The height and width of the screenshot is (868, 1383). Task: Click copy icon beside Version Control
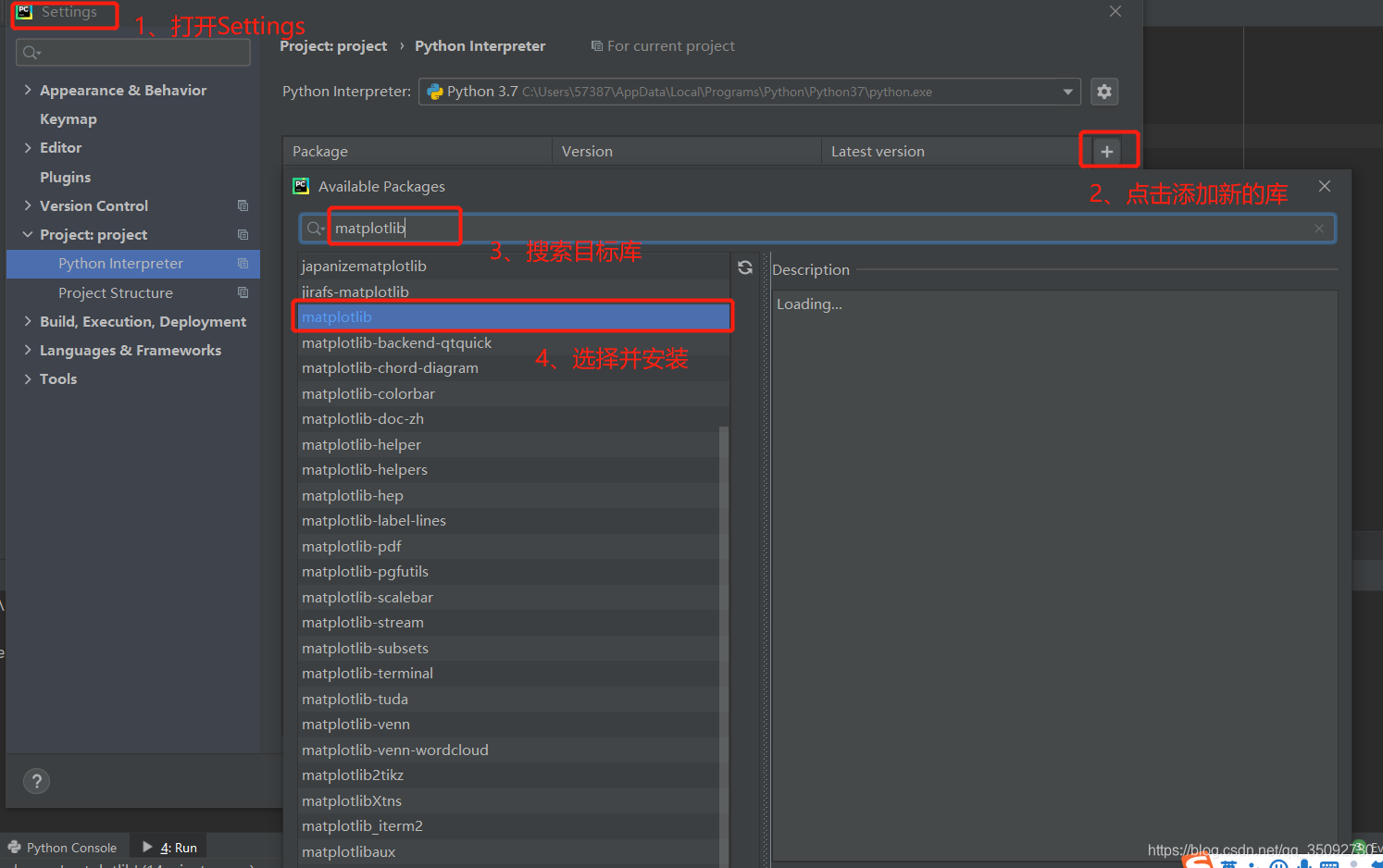click(243, 205)
